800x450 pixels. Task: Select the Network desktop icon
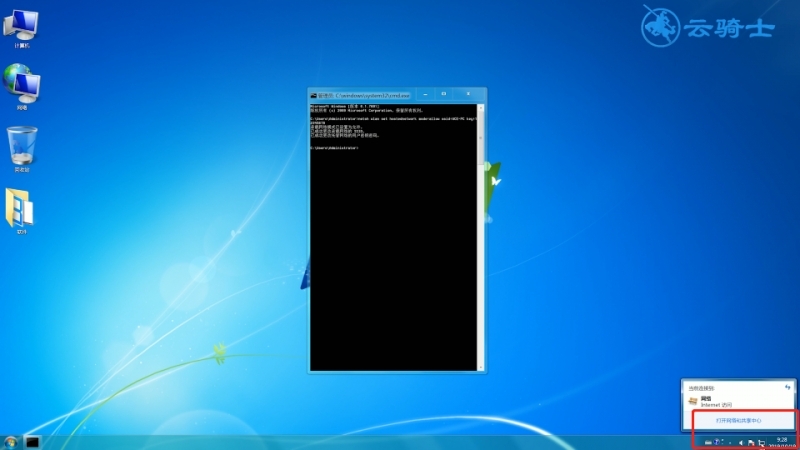click(x=21, y=87)
